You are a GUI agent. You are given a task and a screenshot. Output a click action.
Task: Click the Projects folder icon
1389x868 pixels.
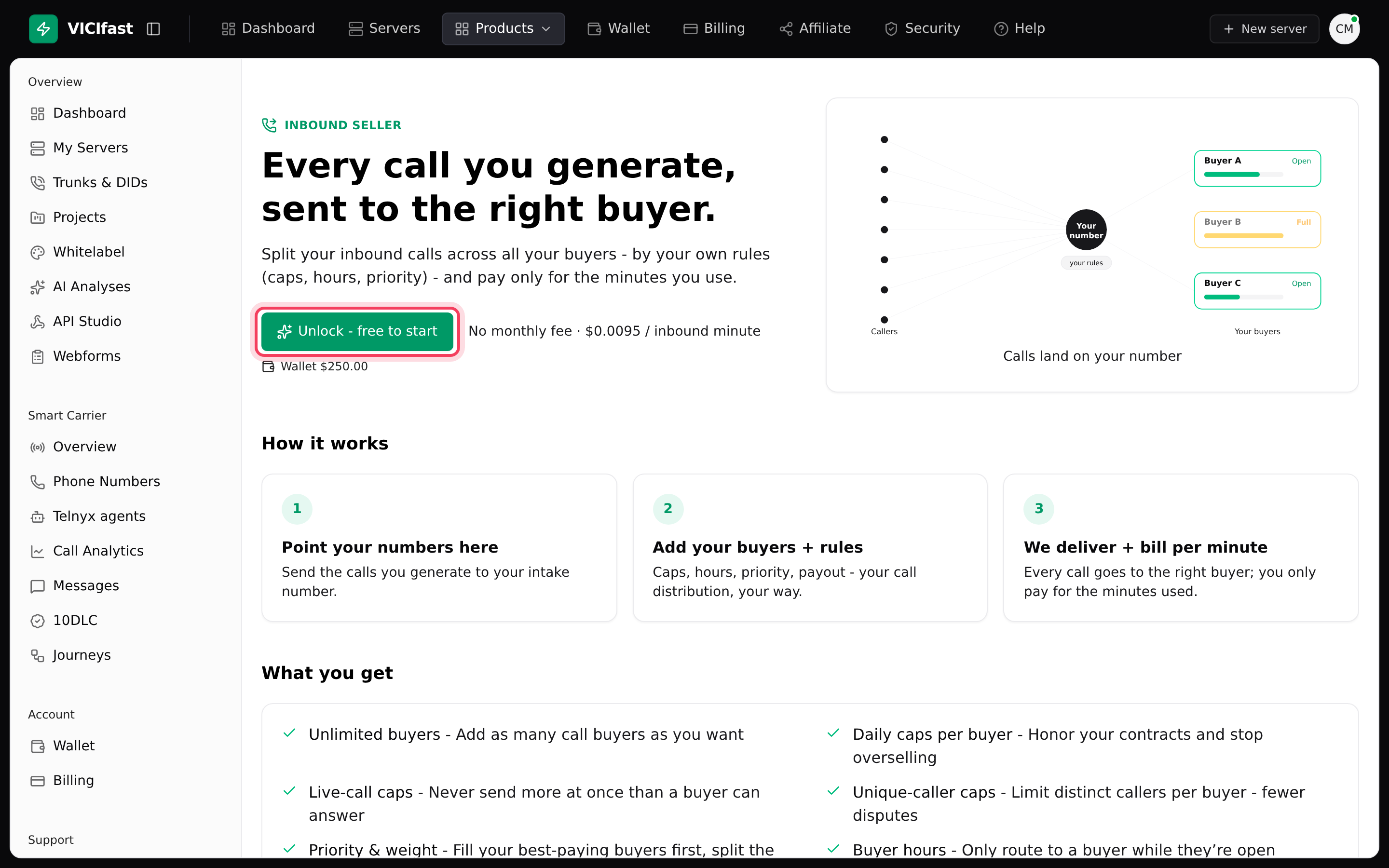point(37,218)
